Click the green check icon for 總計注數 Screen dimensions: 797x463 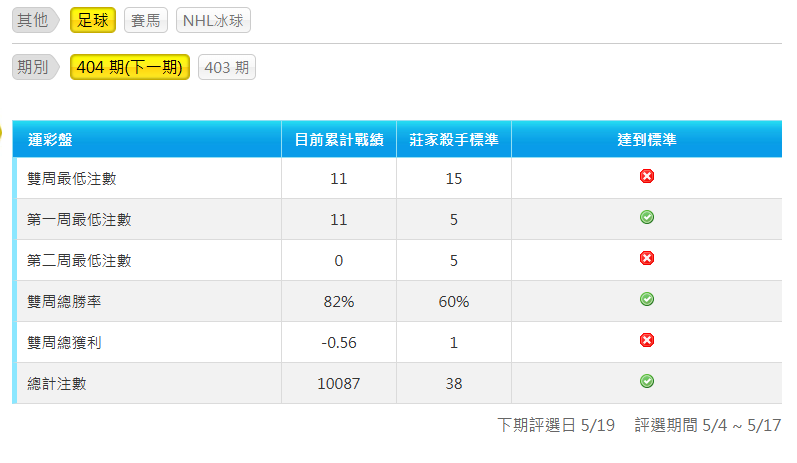647,381
